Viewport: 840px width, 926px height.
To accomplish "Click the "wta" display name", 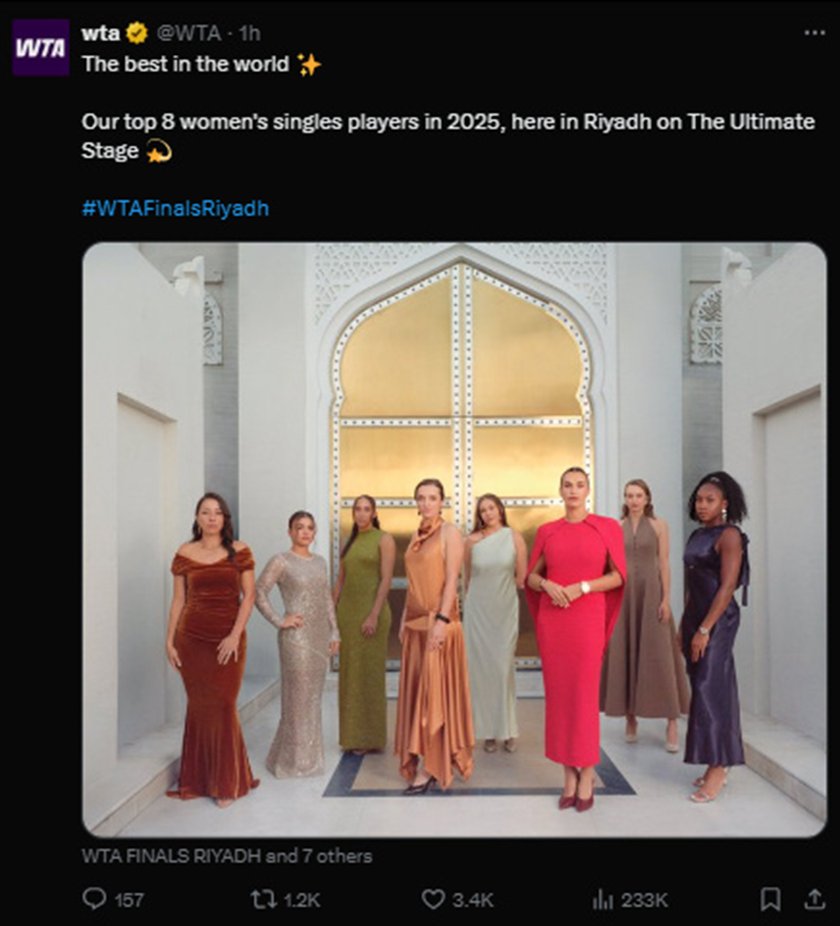I will 100,33.
